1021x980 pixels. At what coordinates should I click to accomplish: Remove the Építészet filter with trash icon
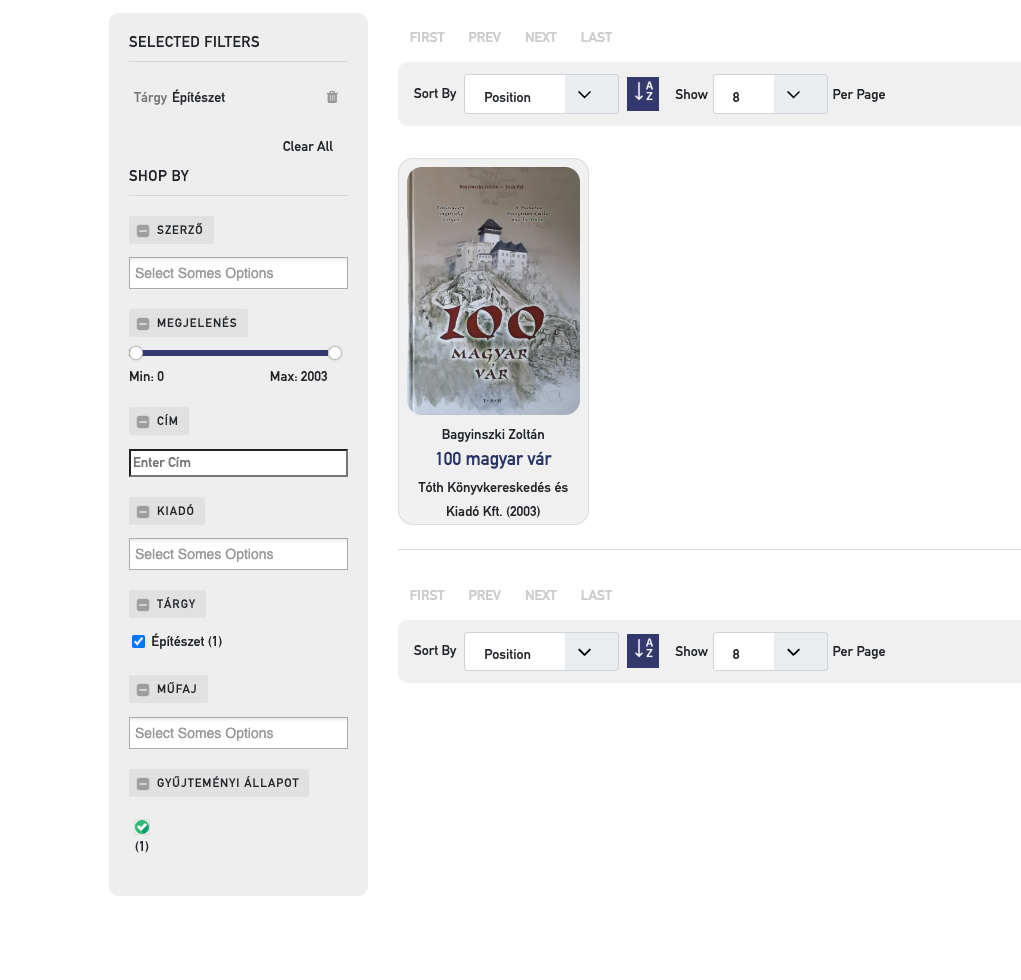(x=332, y=97)
